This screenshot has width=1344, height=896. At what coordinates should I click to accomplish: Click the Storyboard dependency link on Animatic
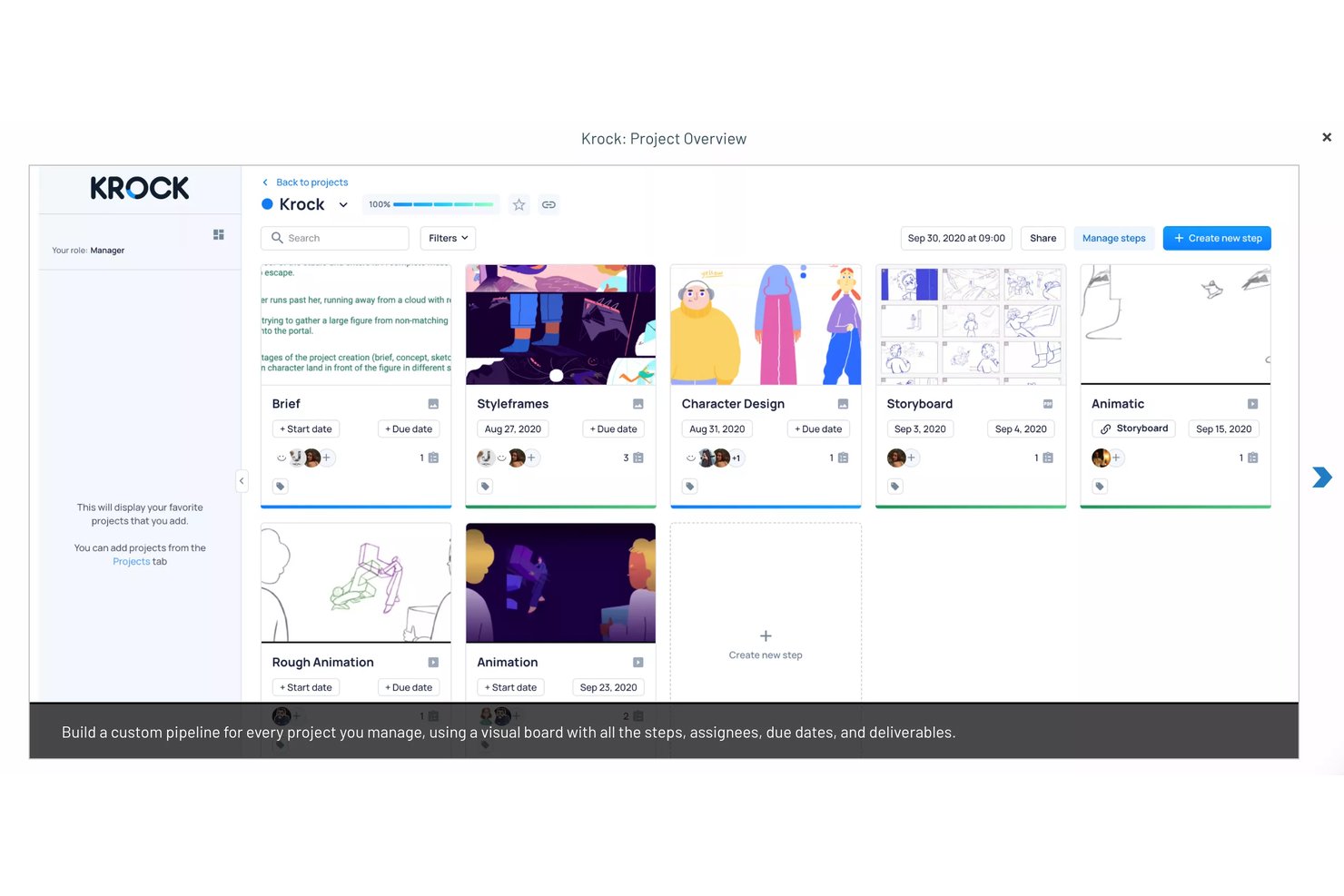(1134, 428)
